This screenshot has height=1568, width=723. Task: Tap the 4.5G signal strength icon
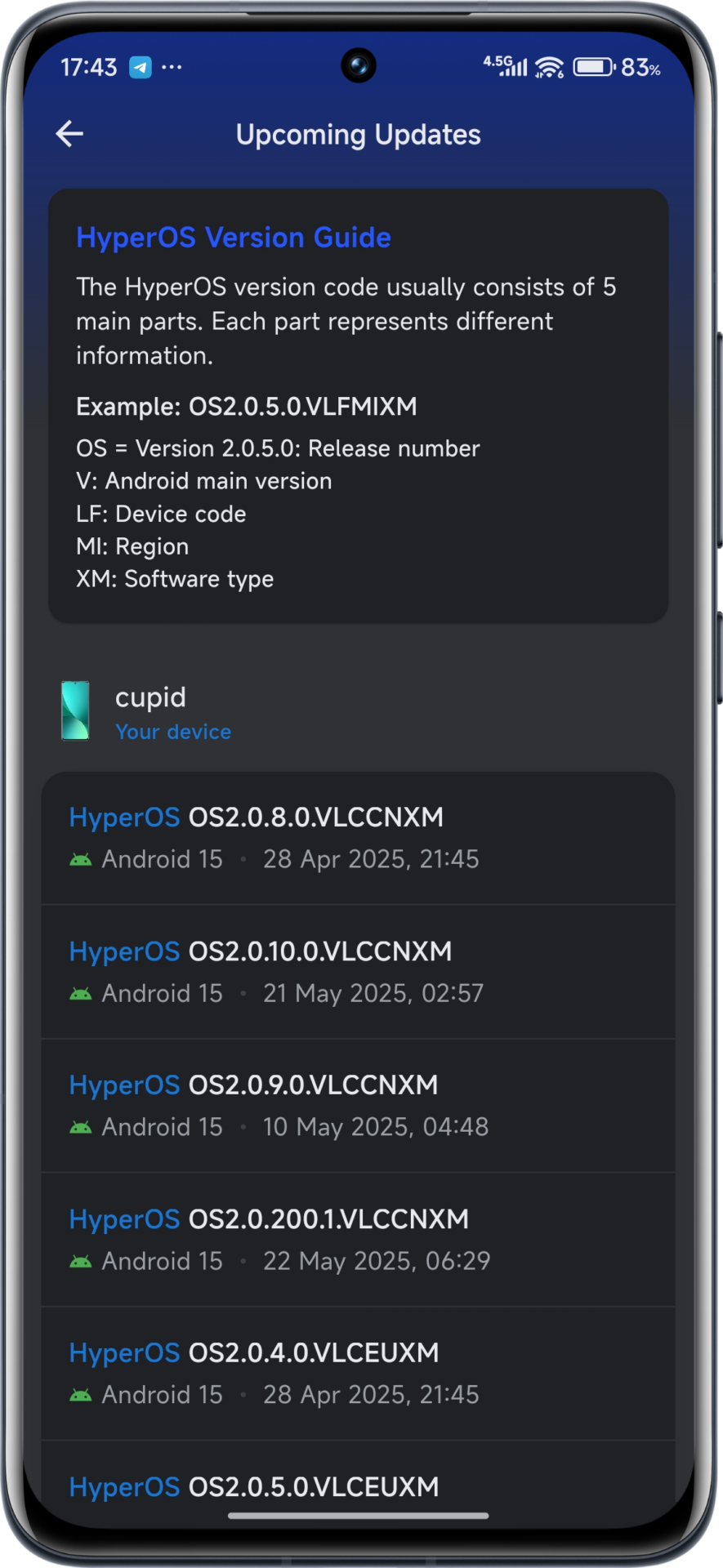point(506,65)
